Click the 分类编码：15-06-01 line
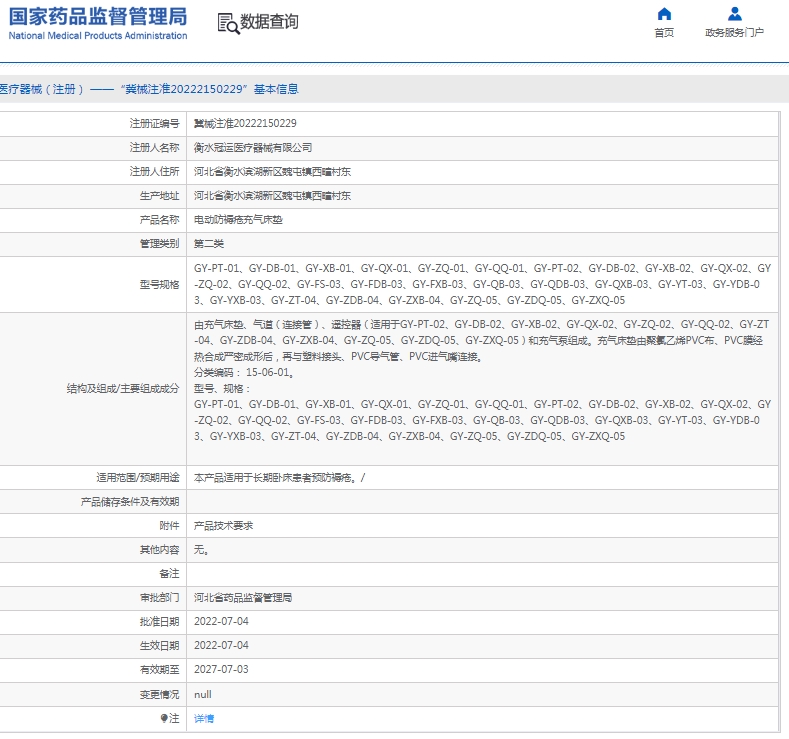Screen dimensions: 789x739 point(244,372)
